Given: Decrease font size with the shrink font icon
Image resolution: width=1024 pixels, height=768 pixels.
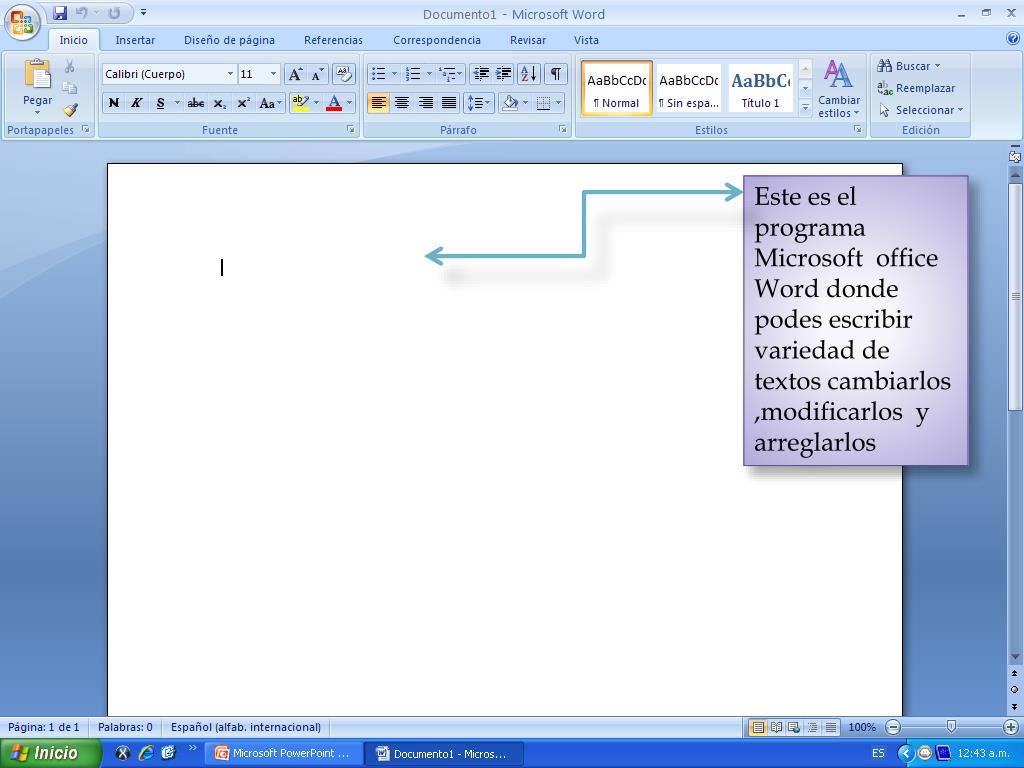Looking at the screenshot, I should point(317,74).
